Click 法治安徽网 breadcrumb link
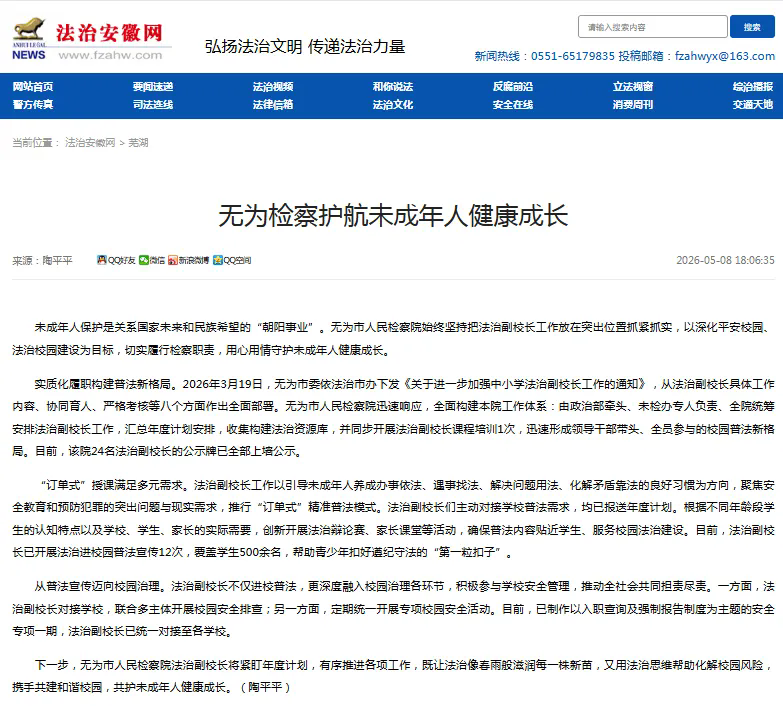Image resolution: width=783 pixels, height=706 pixels. (x=90, y=143)
